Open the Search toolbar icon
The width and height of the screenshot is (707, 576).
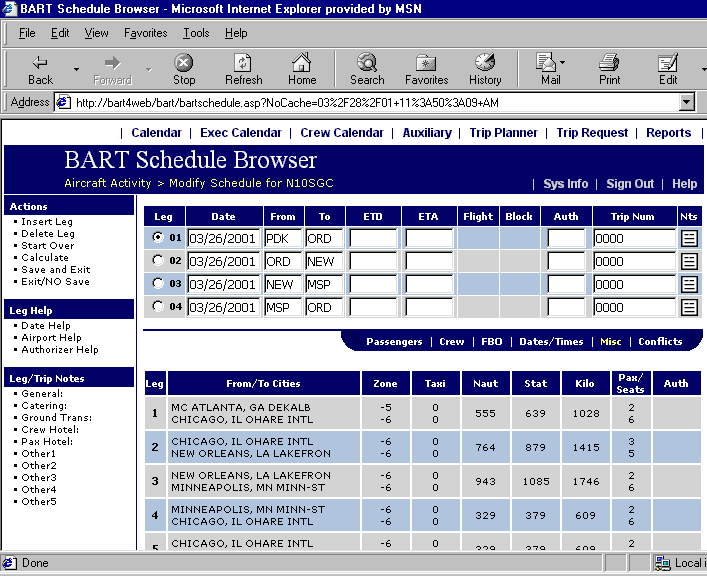(367, 69)
